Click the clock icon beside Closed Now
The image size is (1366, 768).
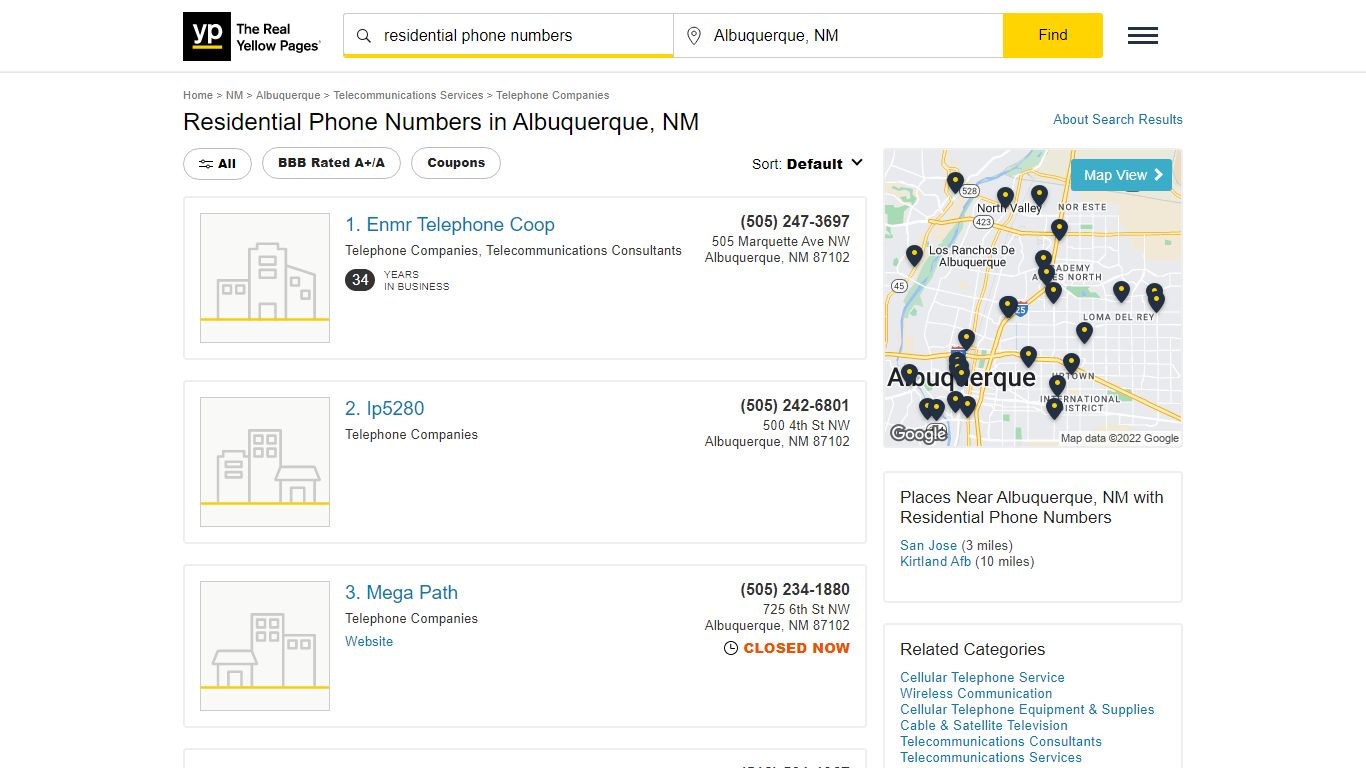click(x=731, y=648)
